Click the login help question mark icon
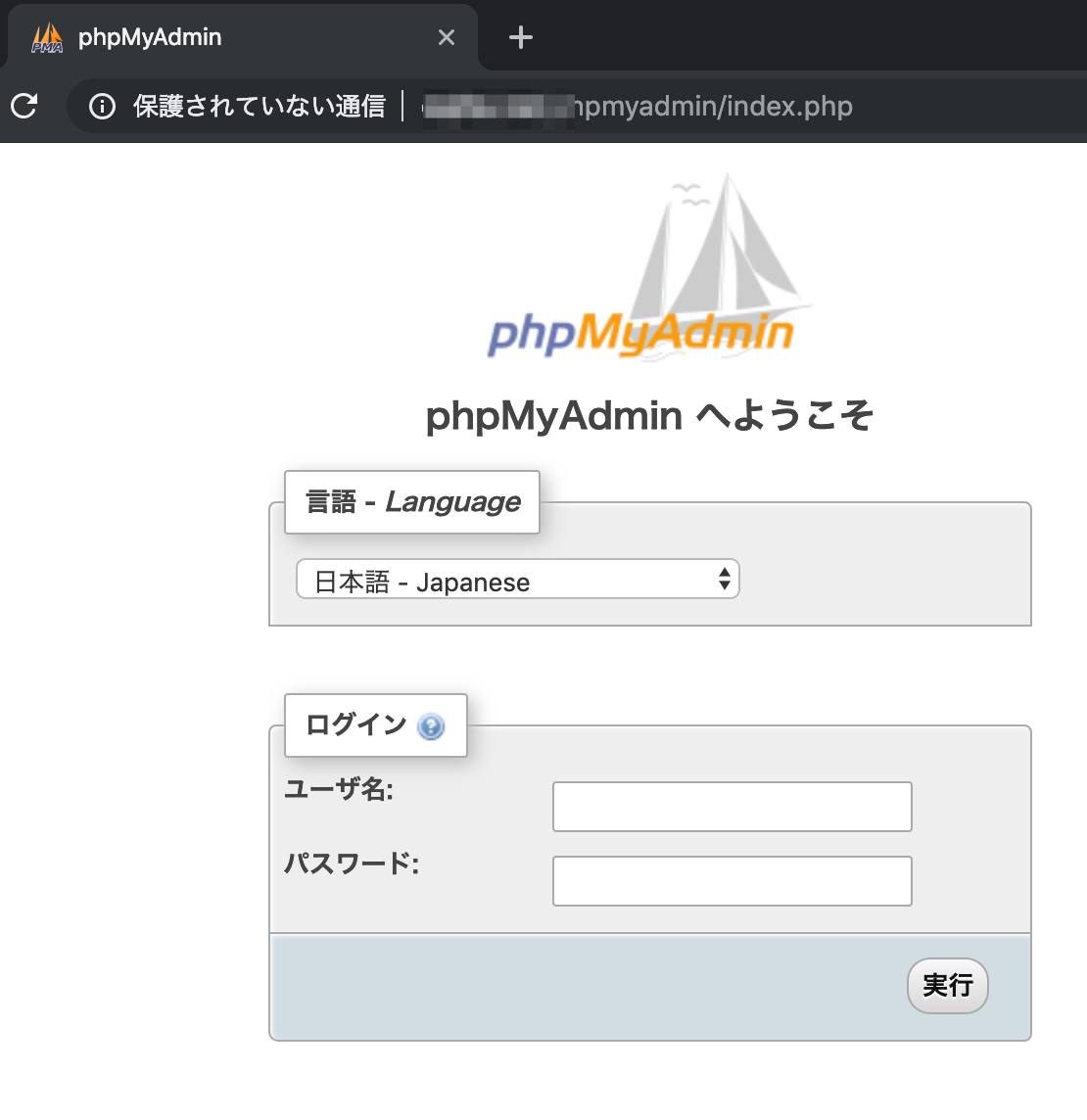 (x=431, y=726)
